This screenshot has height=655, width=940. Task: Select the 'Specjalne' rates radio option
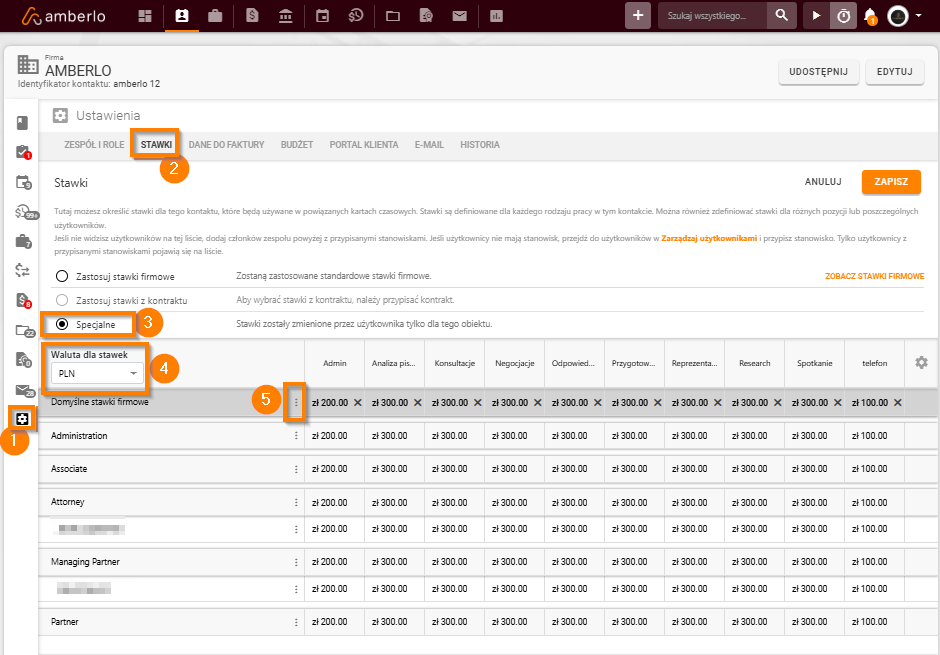(x=62, y=324)
